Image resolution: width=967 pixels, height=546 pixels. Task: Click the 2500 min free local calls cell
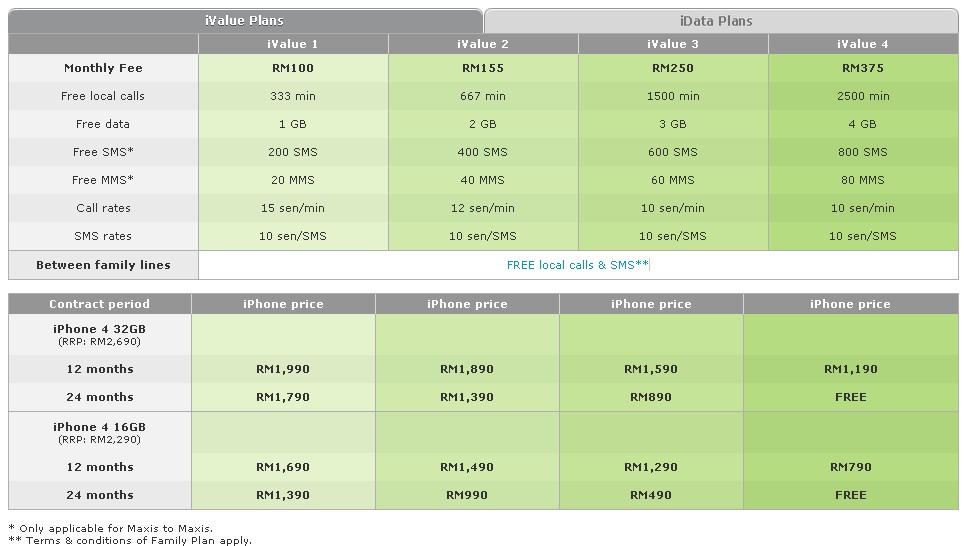coord(862,96)
